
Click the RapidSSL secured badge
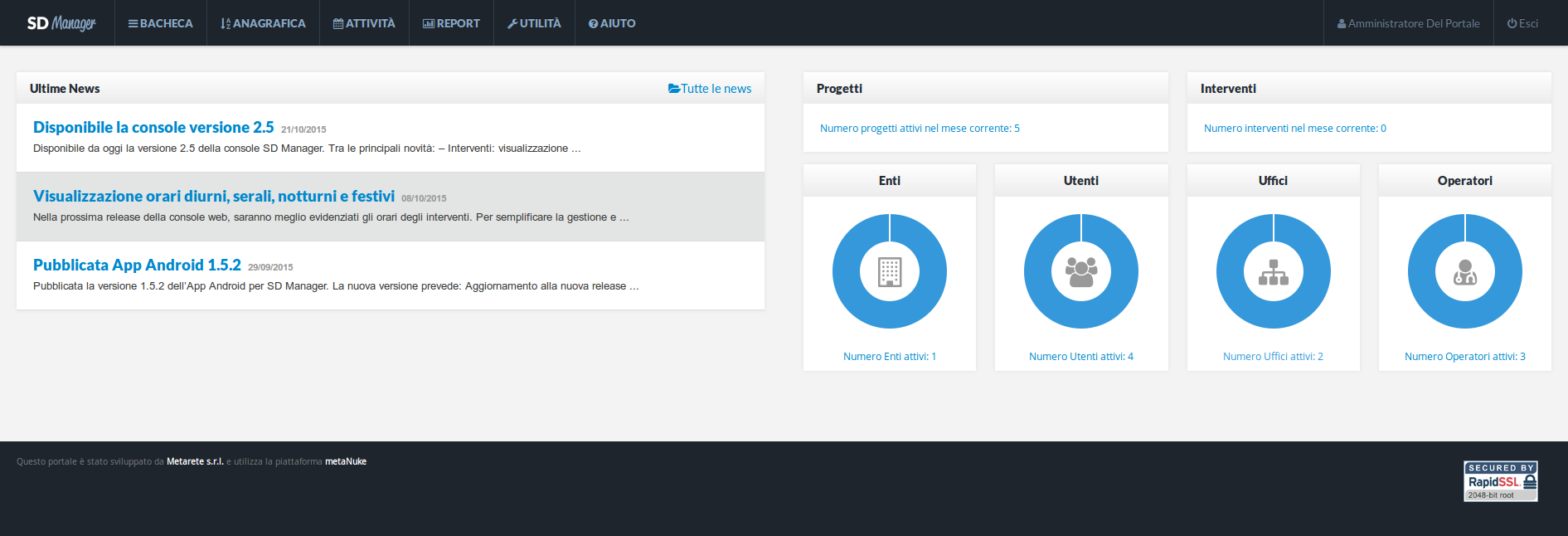click(x=1500, y=481)
